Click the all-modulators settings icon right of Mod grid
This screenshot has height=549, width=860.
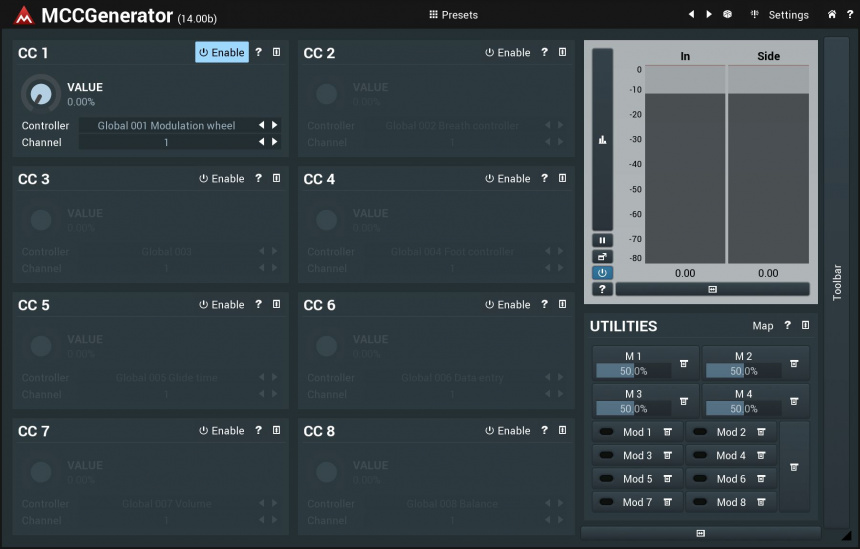794,467
